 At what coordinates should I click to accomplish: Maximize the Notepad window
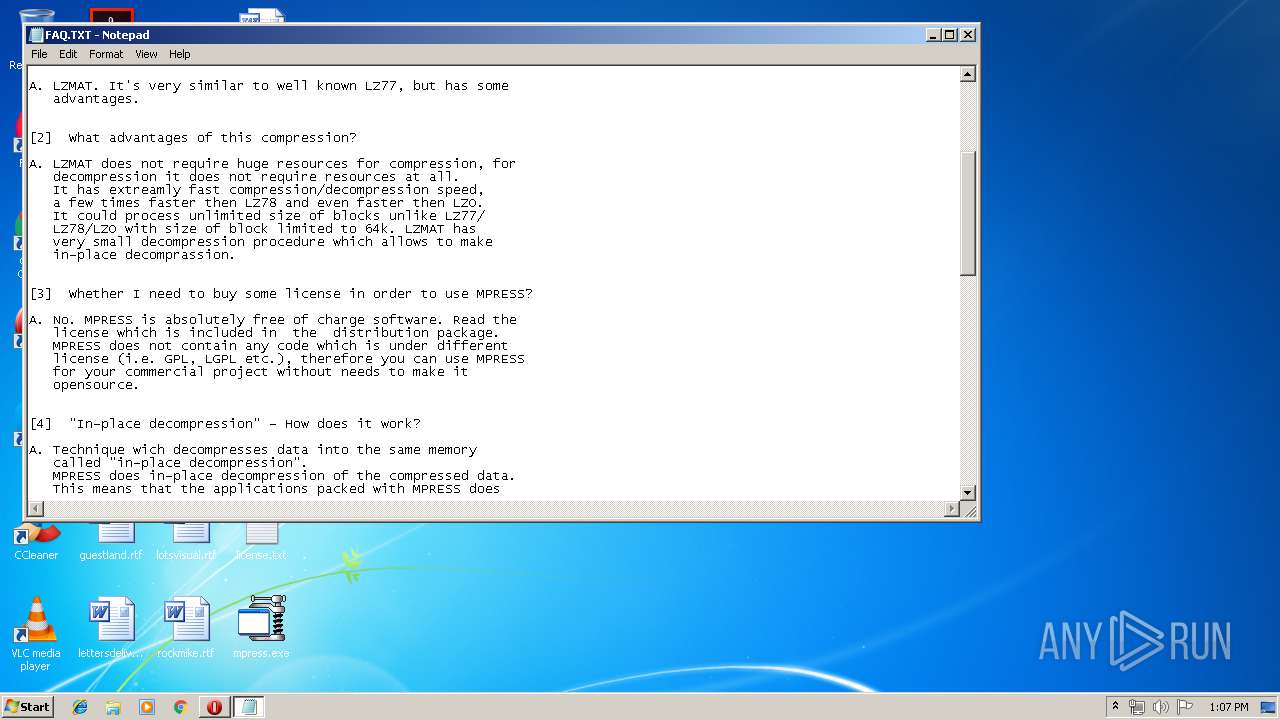point(950,35)
